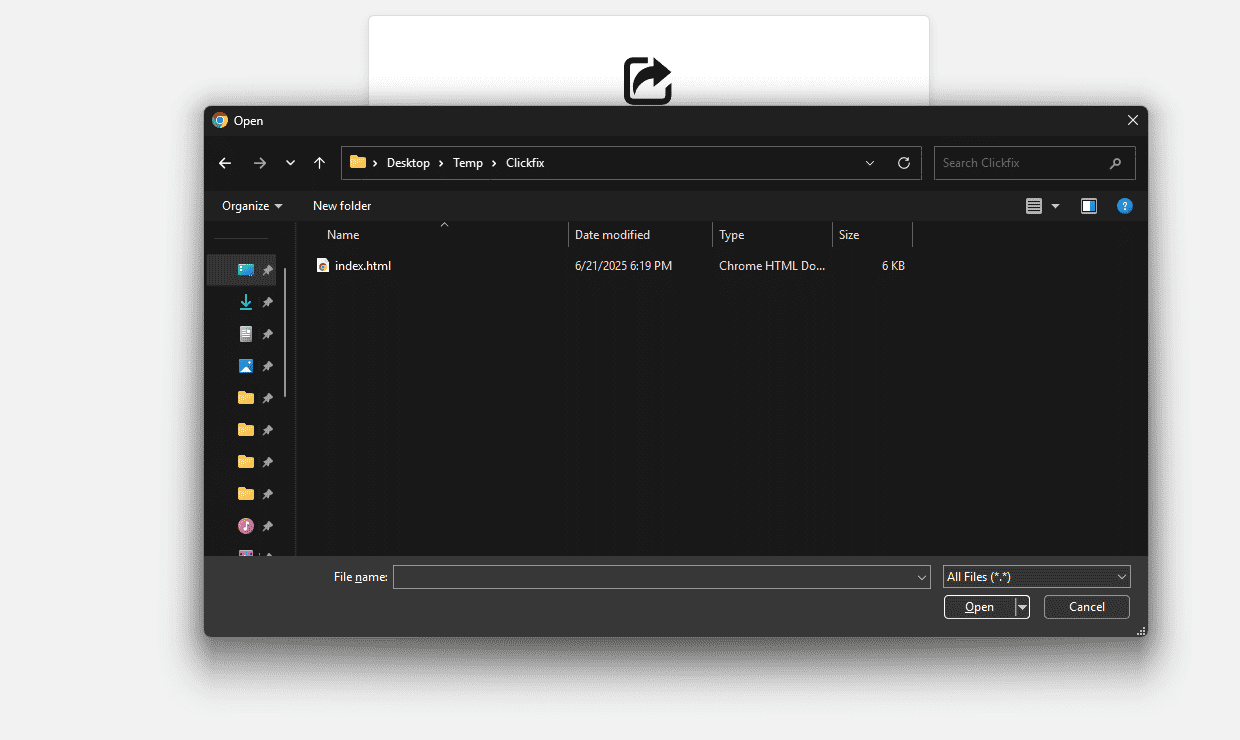The height and width of the screenshot is (740, 1240).
Task: Open the Organize menu
Action: 252,206
